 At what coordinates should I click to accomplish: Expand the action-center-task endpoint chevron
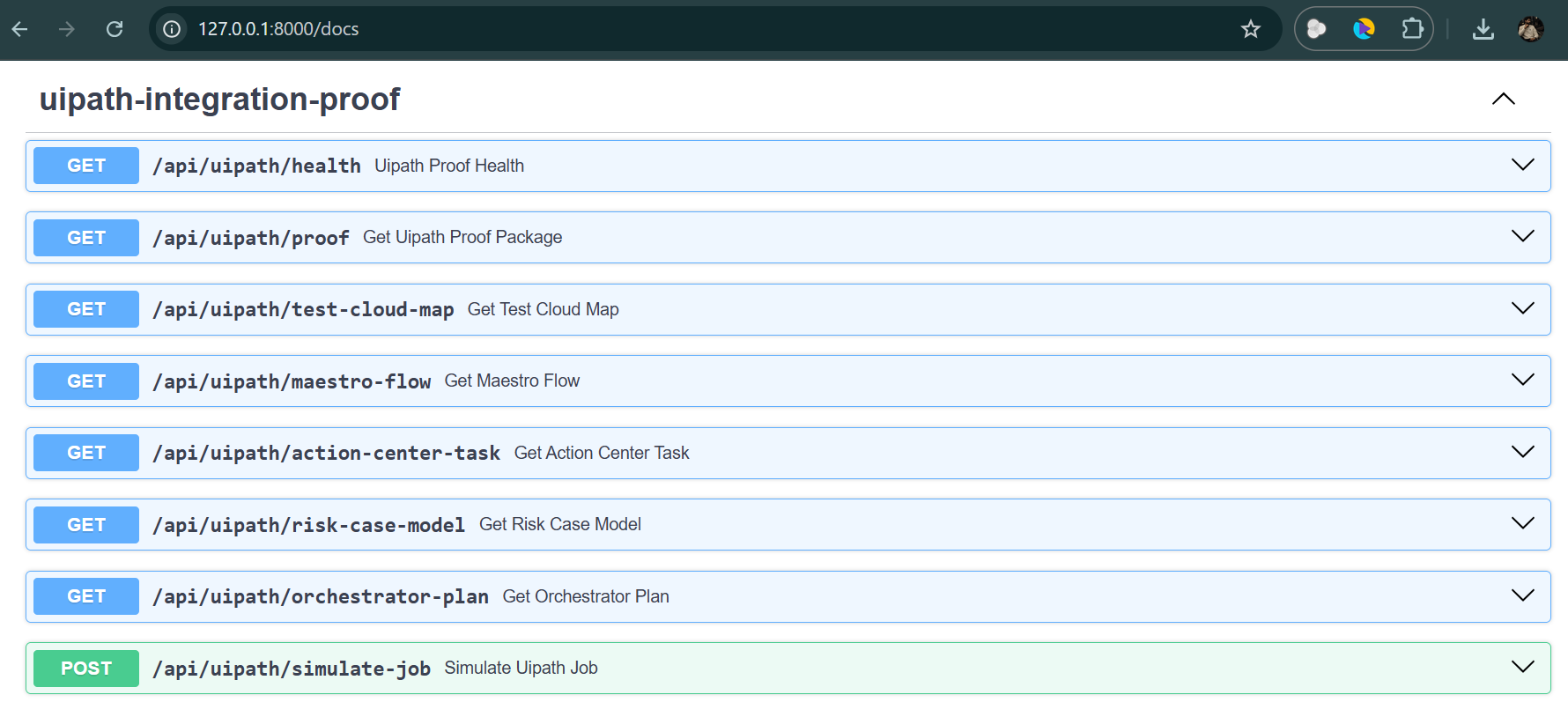[1523, 452]
